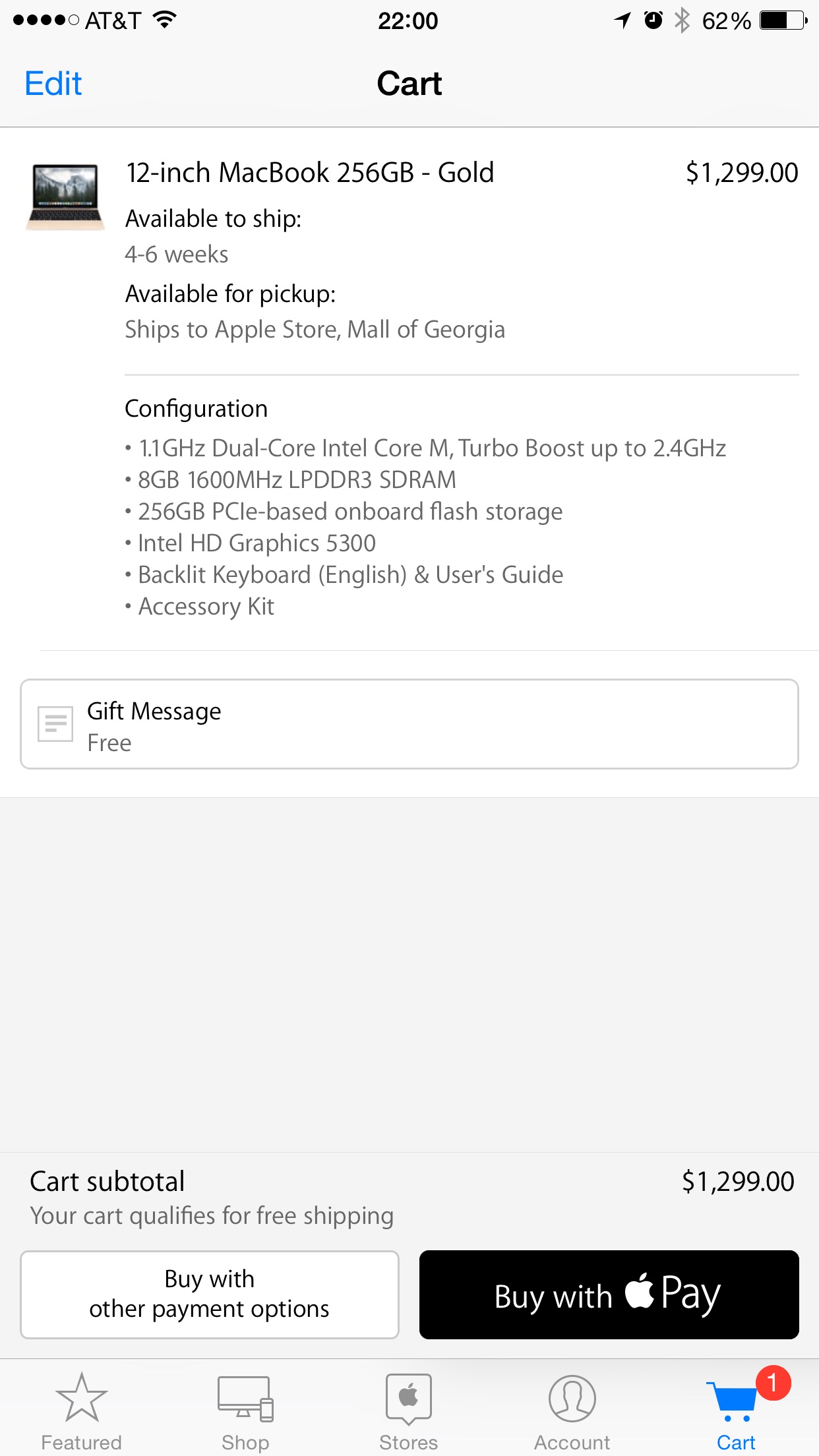Tap the alarm clock status icon
Screen dimensions: 819x1456
click(x=653, y=20)
